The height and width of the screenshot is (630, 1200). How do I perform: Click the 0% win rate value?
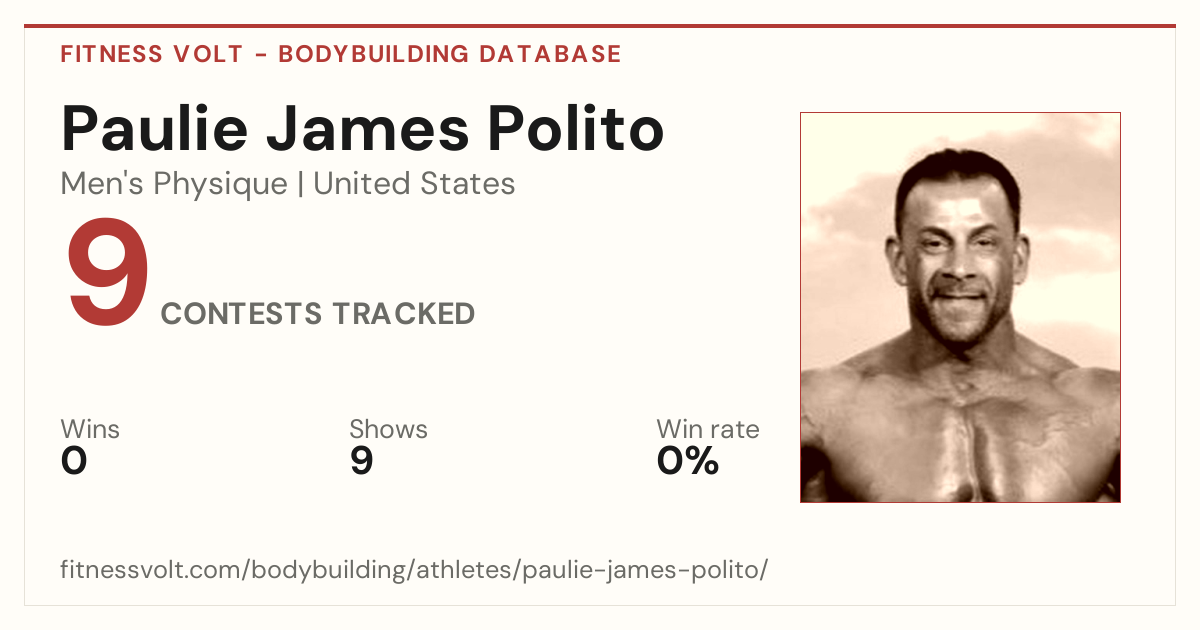point(688,461)
